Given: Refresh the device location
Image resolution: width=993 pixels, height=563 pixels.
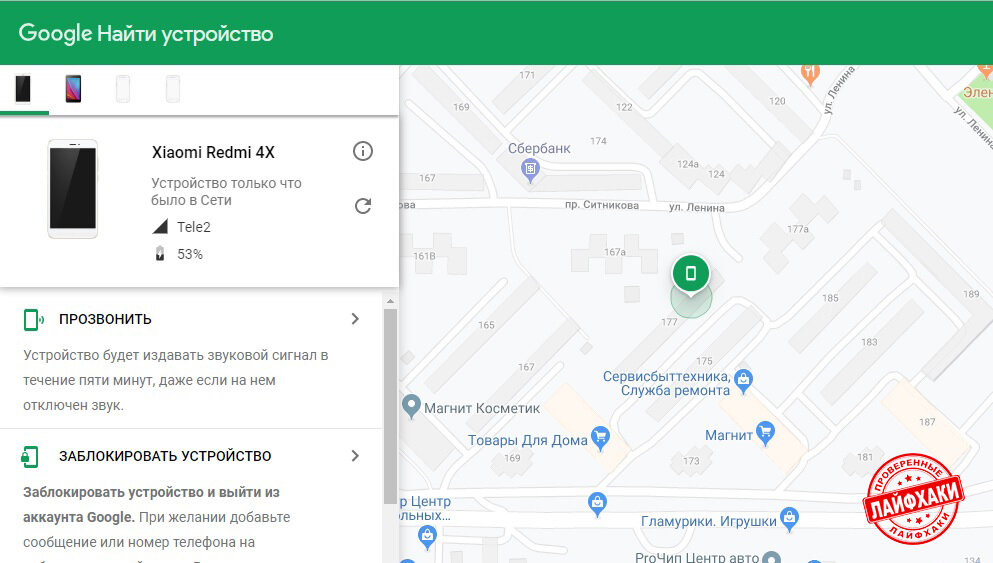Looking at the screenshot, I should [363, 206].
